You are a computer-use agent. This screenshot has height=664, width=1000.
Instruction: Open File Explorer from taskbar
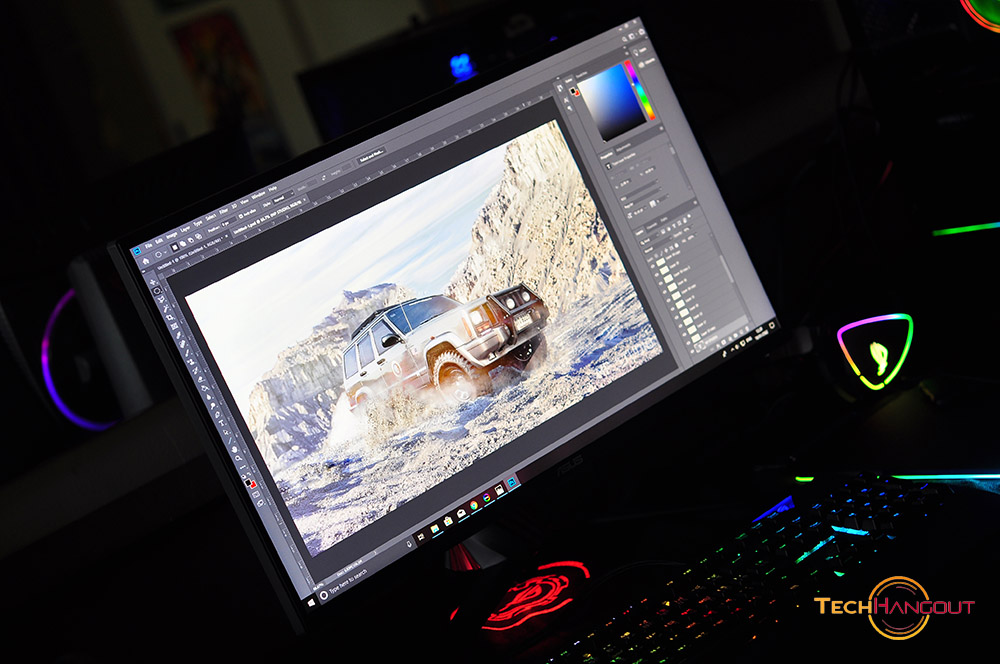435,529
